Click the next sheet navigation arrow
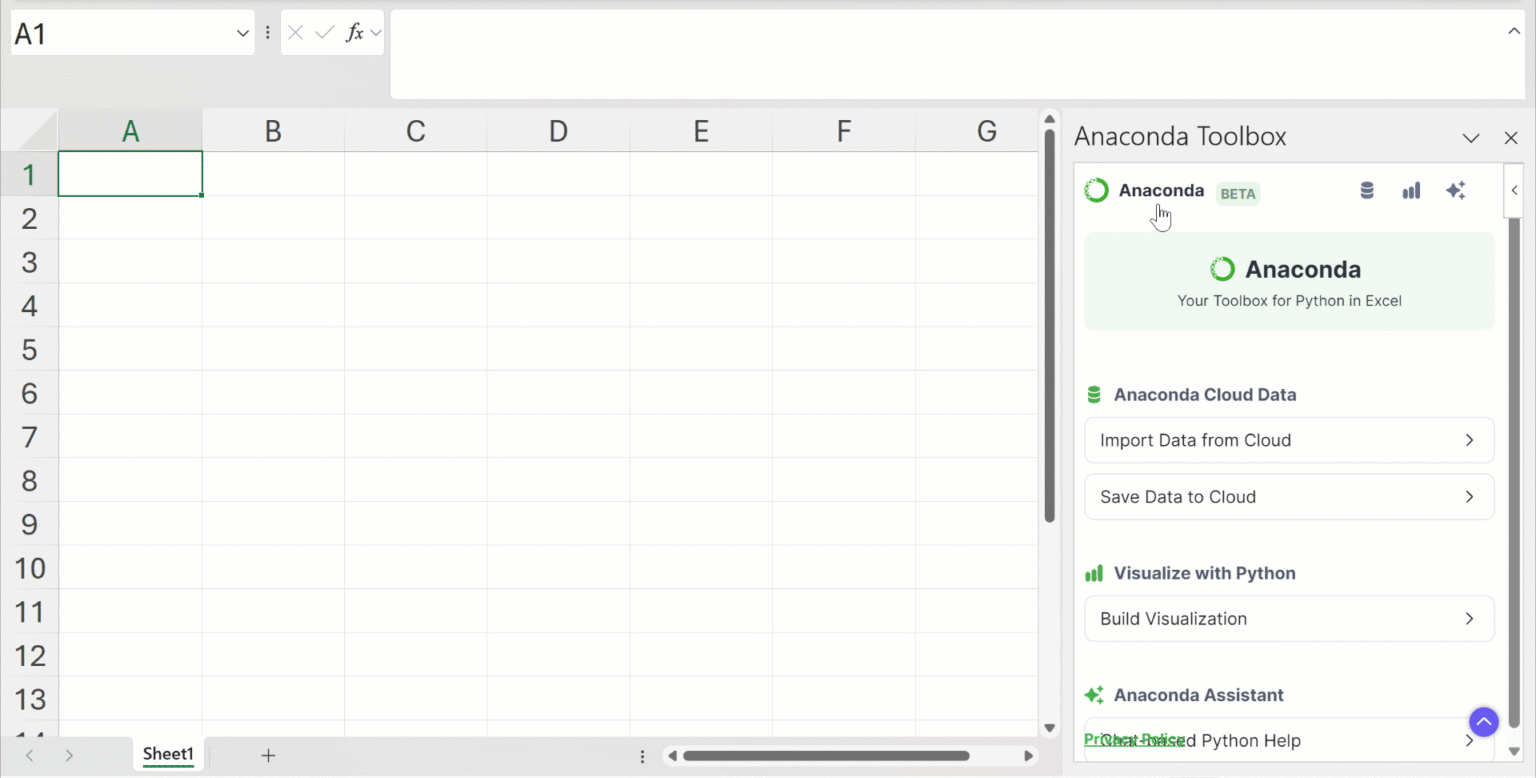The image size is (1536, 778). click(69, 755)
